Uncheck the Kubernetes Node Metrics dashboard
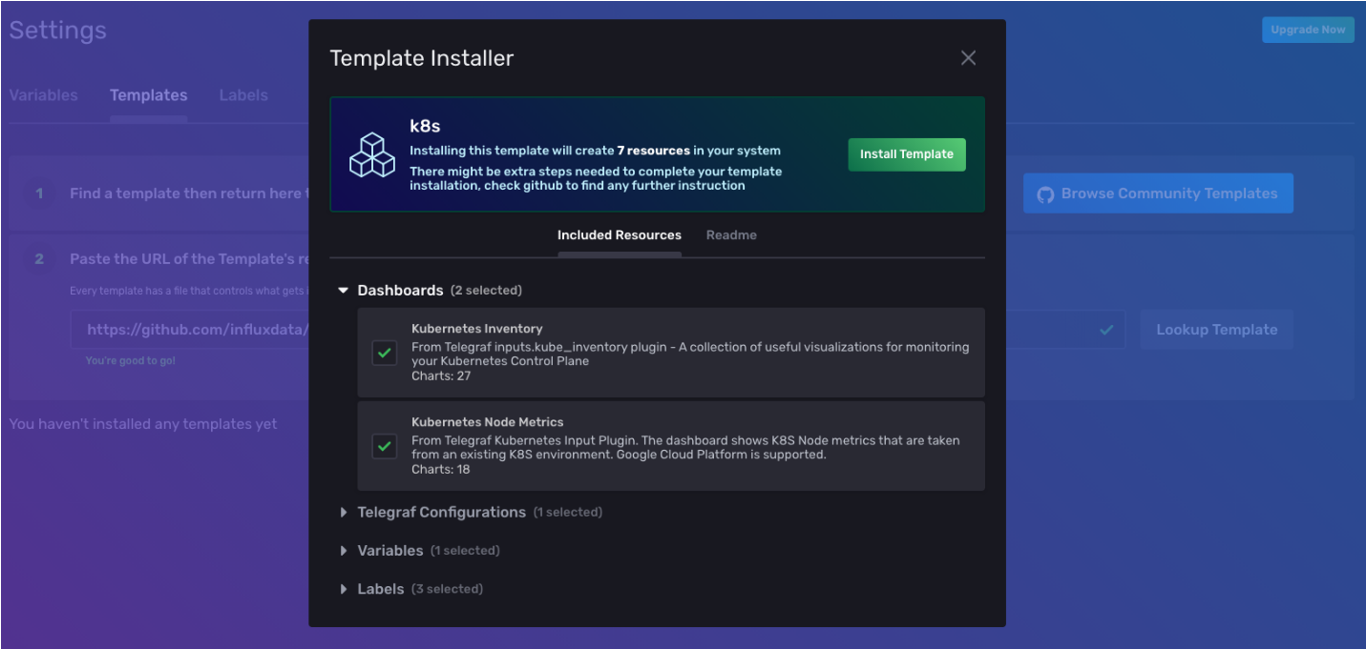 [x=384, y=447]
